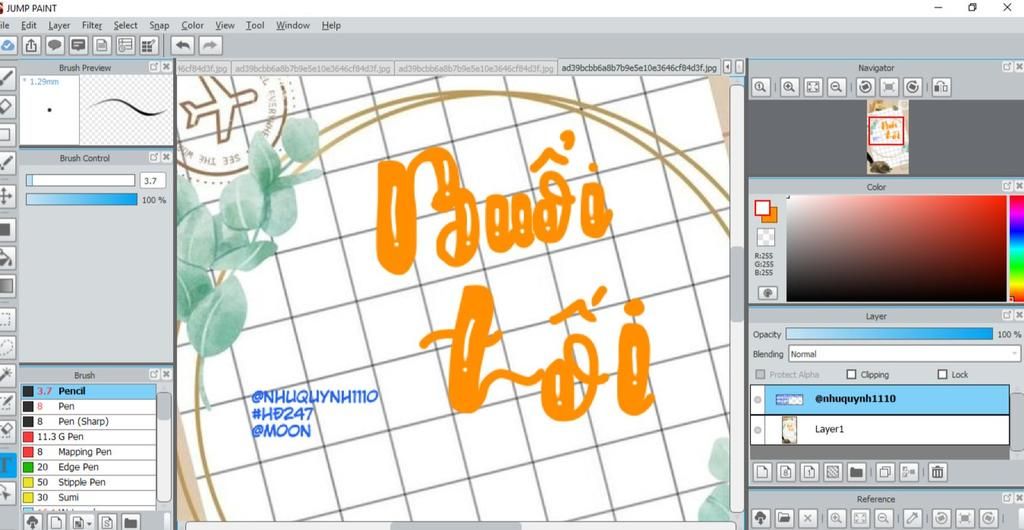1024x530 pixels.
Task: Click the Undo arrow in the toolbar
Action: coord(184,46)
